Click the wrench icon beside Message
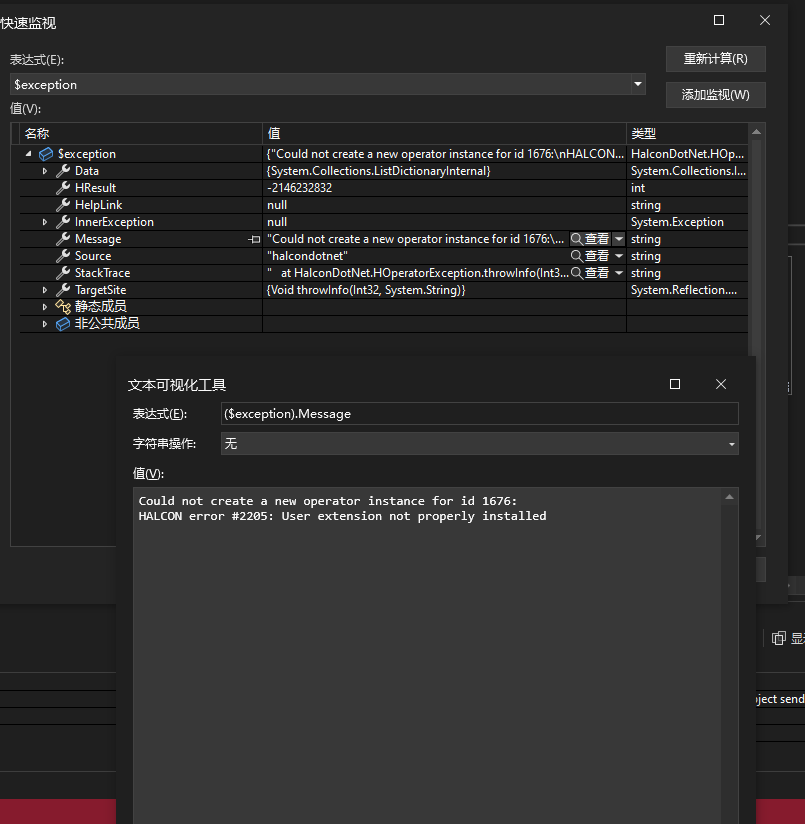805x824 pixels. pyautogui.click(x=63, y=239)
